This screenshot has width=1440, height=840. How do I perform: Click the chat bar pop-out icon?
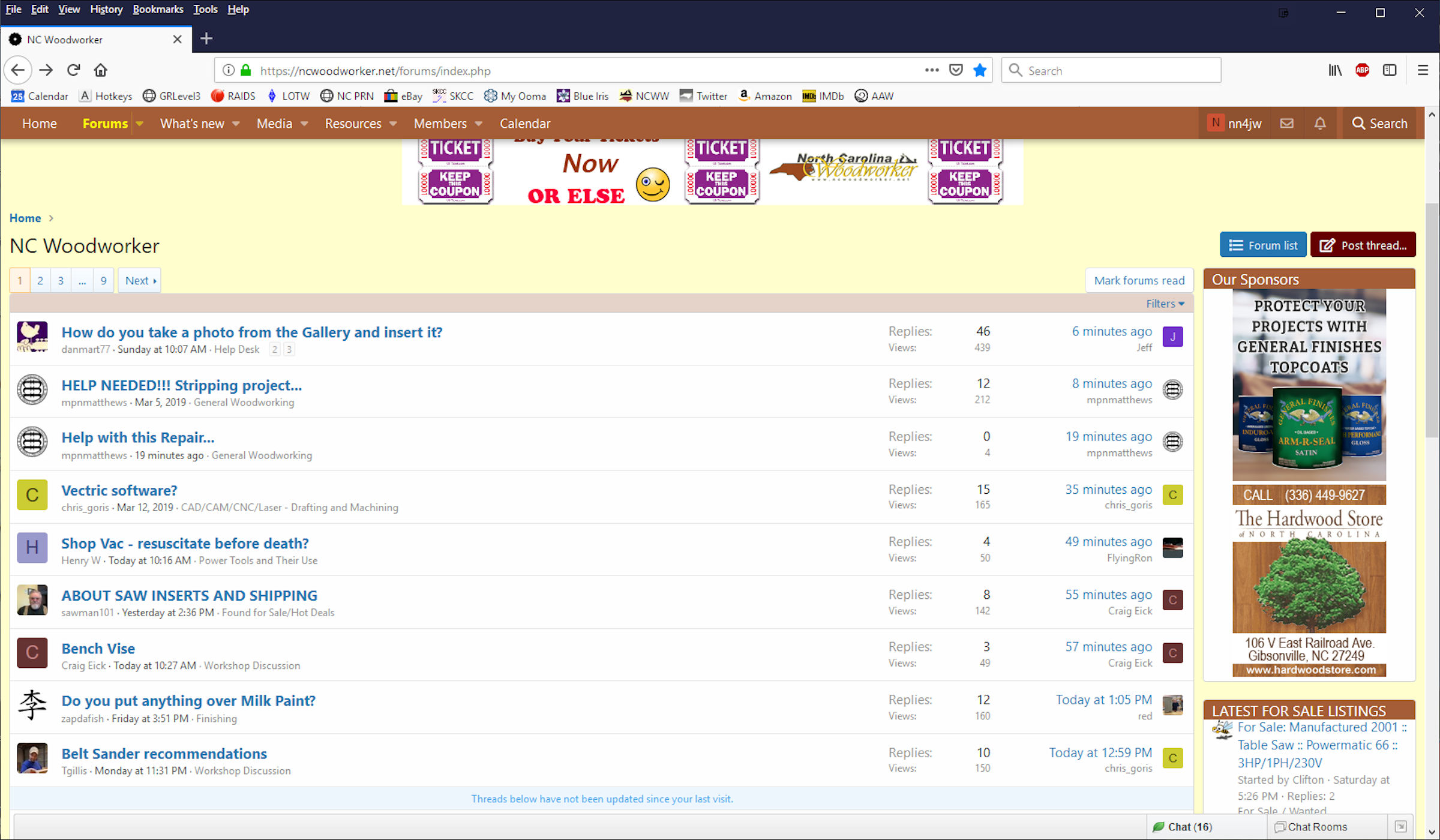[x=1400, y=826]
